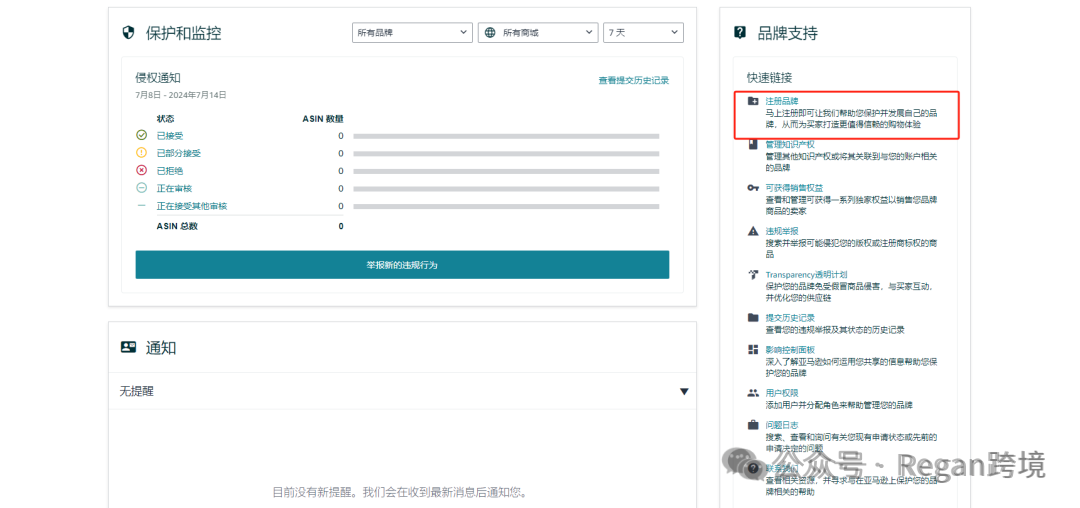Click the dash icon for 正在接受其他审核
This screenshot has width=1080, height=508.
point(142,206)
